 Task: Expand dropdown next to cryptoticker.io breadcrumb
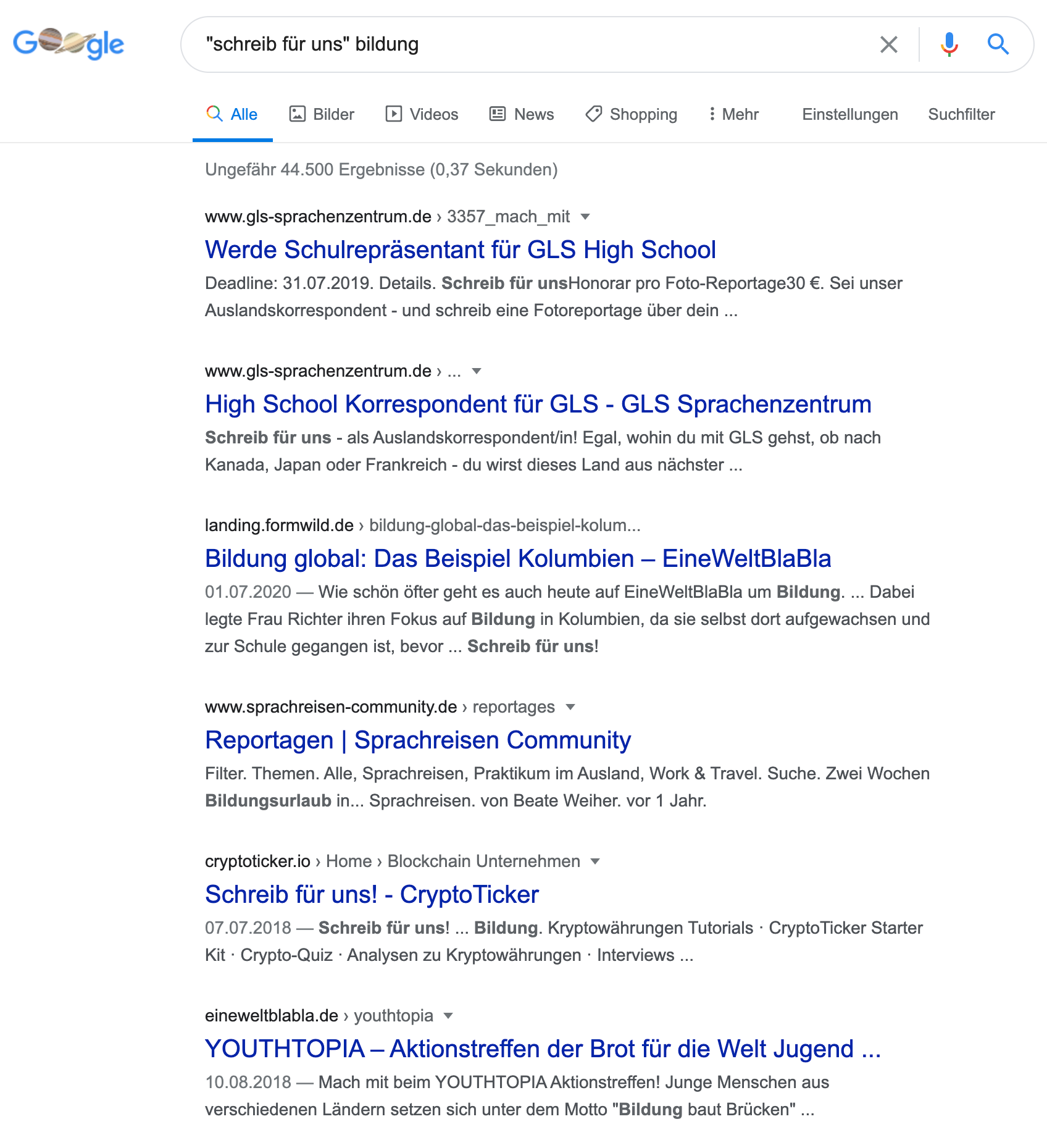[595, 861]
